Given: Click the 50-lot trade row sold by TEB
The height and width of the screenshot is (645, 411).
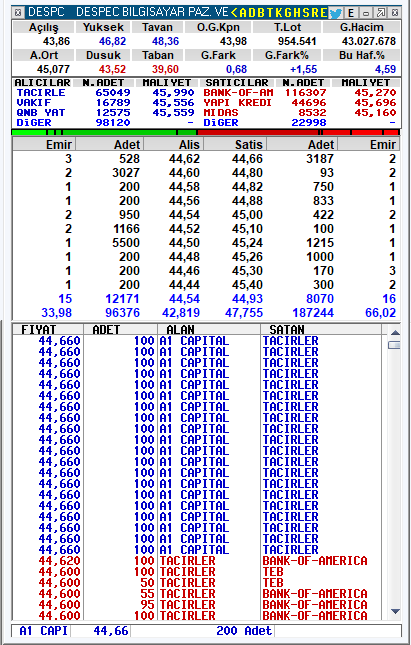Looking at the screenshot, I should click(x=197, y=583).
